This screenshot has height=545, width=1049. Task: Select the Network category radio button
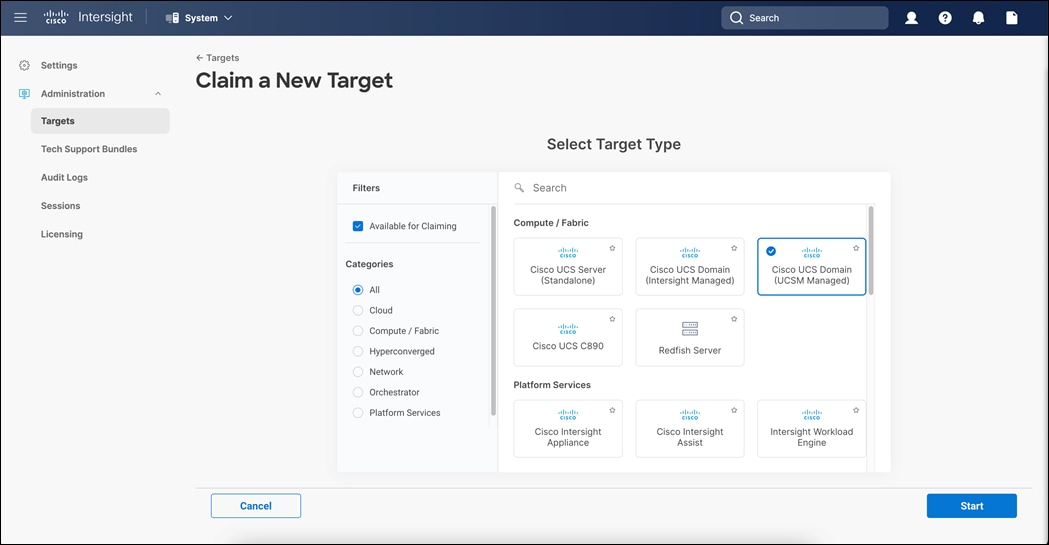pos(358,372)
